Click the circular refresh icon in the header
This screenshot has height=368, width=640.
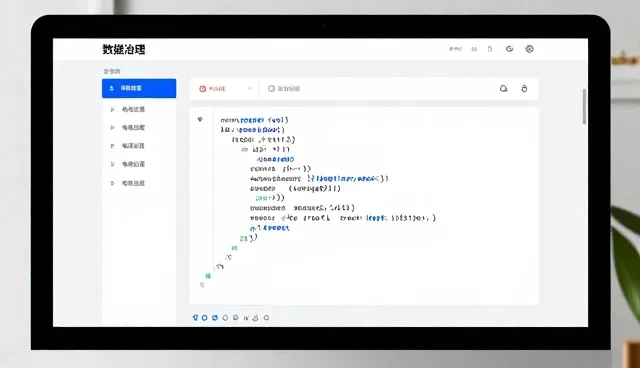click(x=509, y=49)
